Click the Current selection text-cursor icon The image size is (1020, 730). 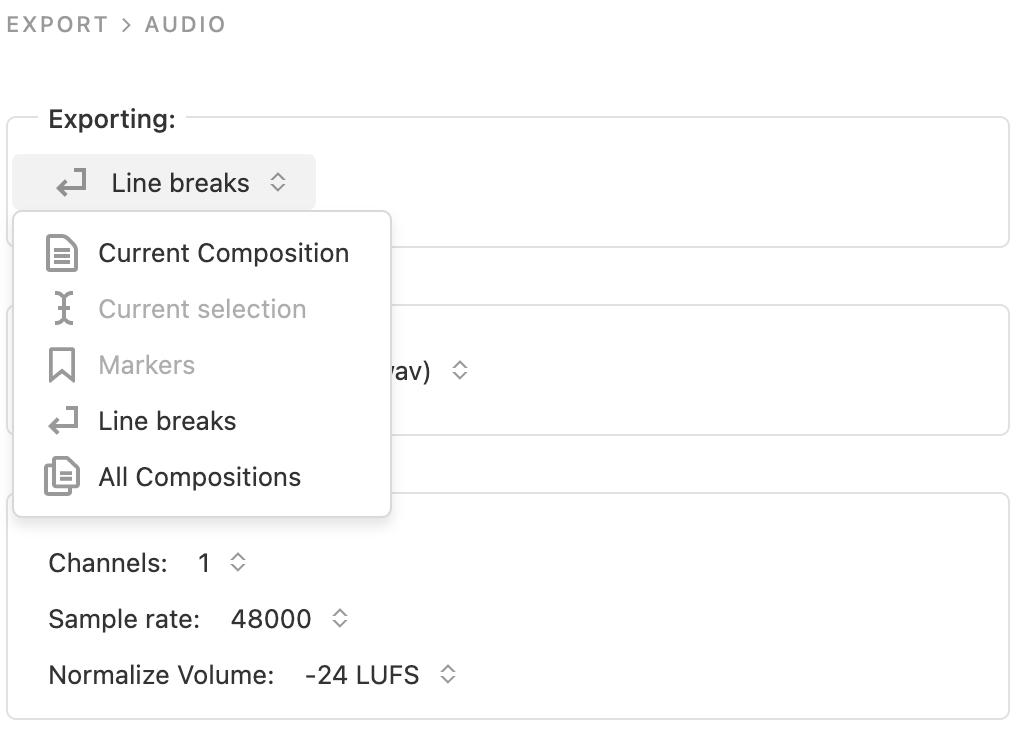pyautogui.click(x=63, y=308)
